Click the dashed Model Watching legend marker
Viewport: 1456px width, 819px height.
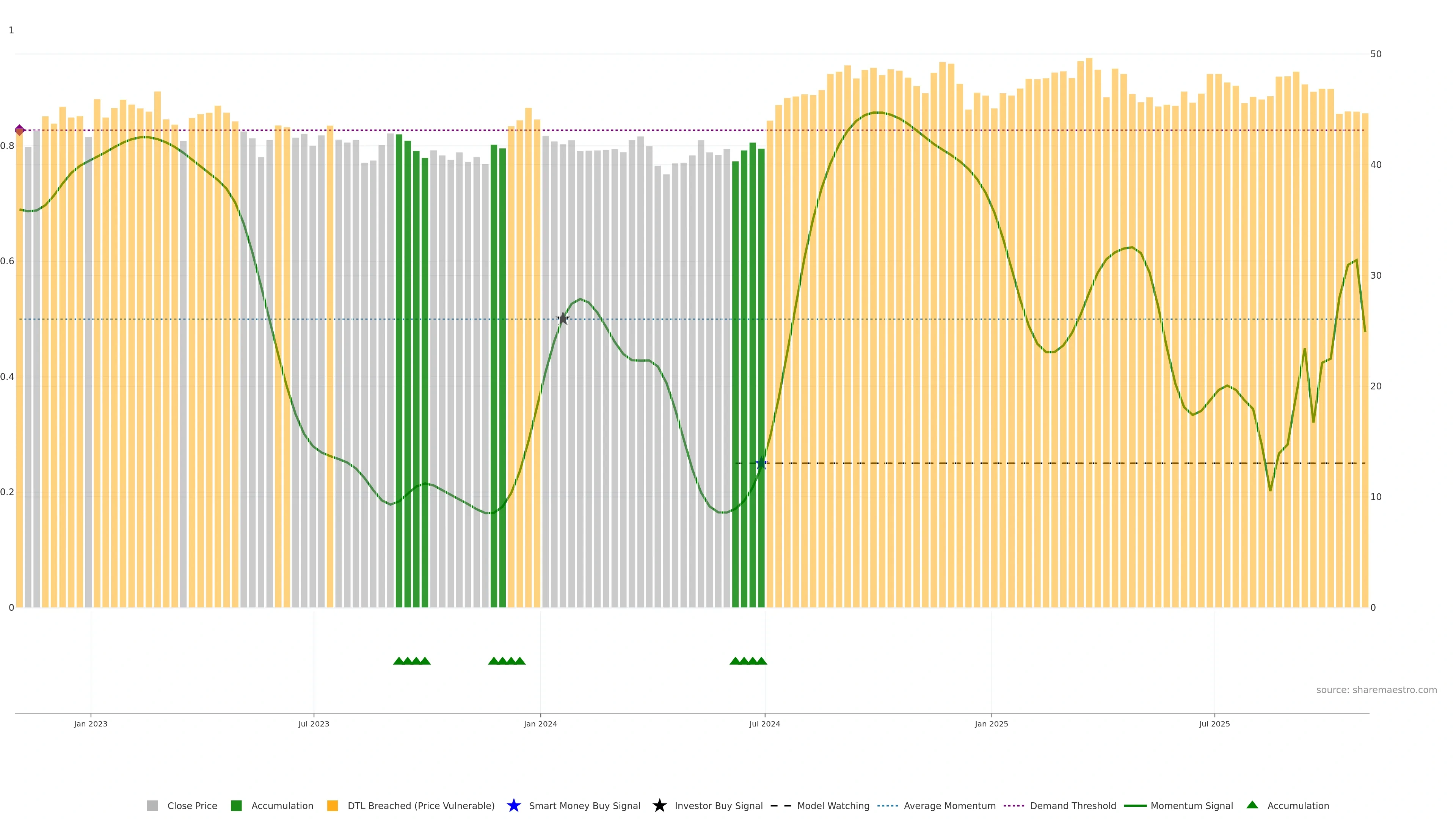781,805
